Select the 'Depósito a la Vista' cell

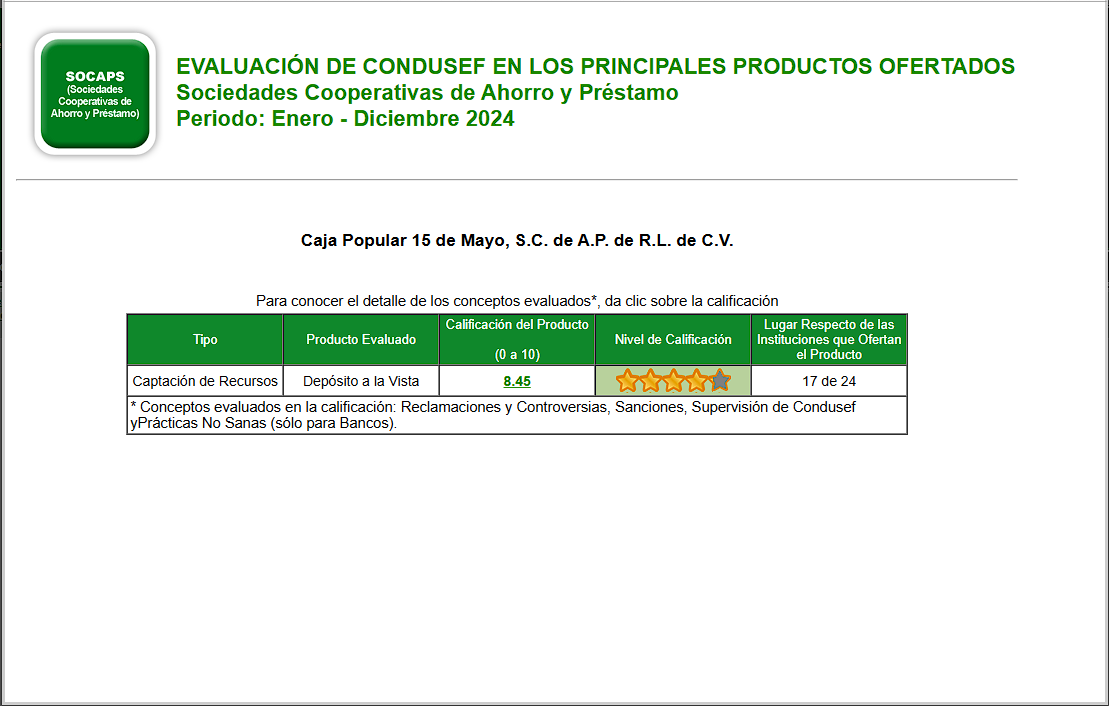coord(361,381)
